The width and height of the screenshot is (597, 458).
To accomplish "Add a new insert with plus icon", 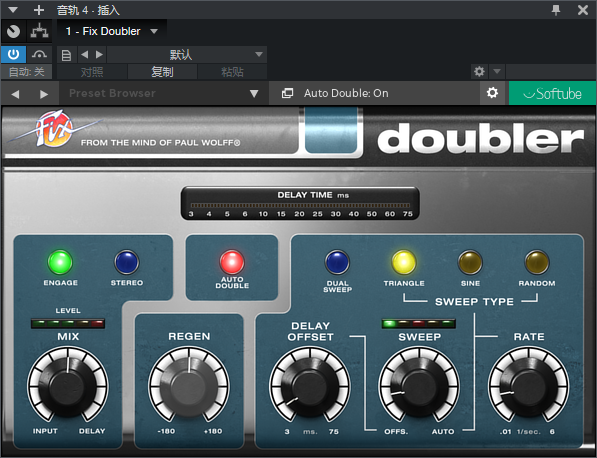I will click(39, 10).
